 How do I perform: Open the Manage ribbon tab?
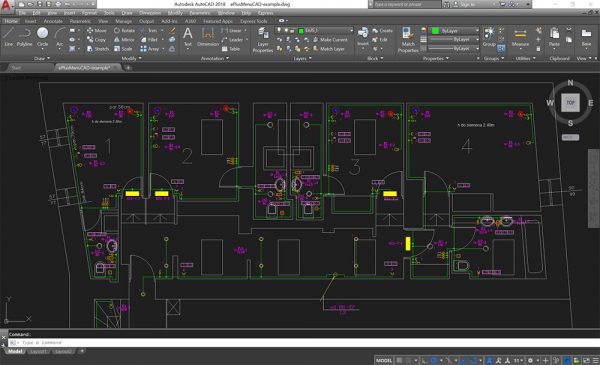[123, 21]
